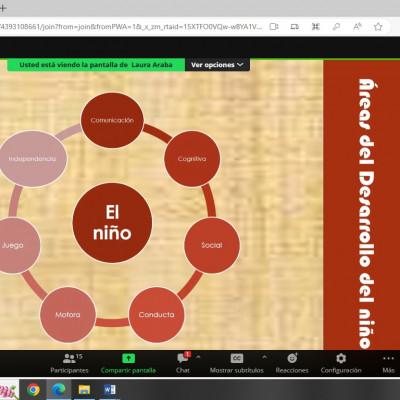Viewport: 400px width, 400px height.
Task: Expand the caret next to Mostrar subtítulos
Action: click(264, 357)
